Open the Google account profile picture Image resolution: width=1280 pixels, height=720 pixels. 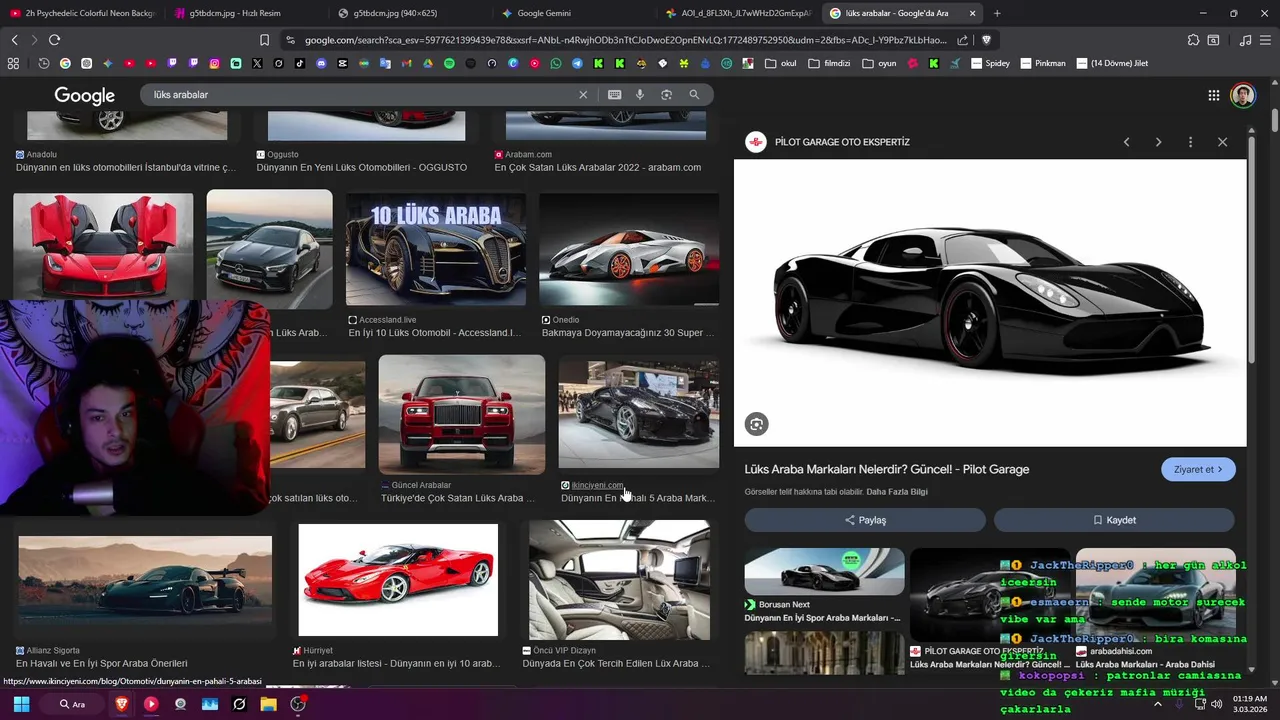[1242, 95]
